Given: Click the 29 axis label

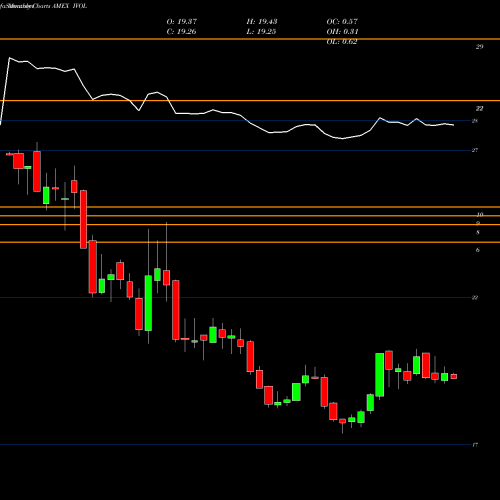Looking at the screenshot, I should (x=479, y=47).
